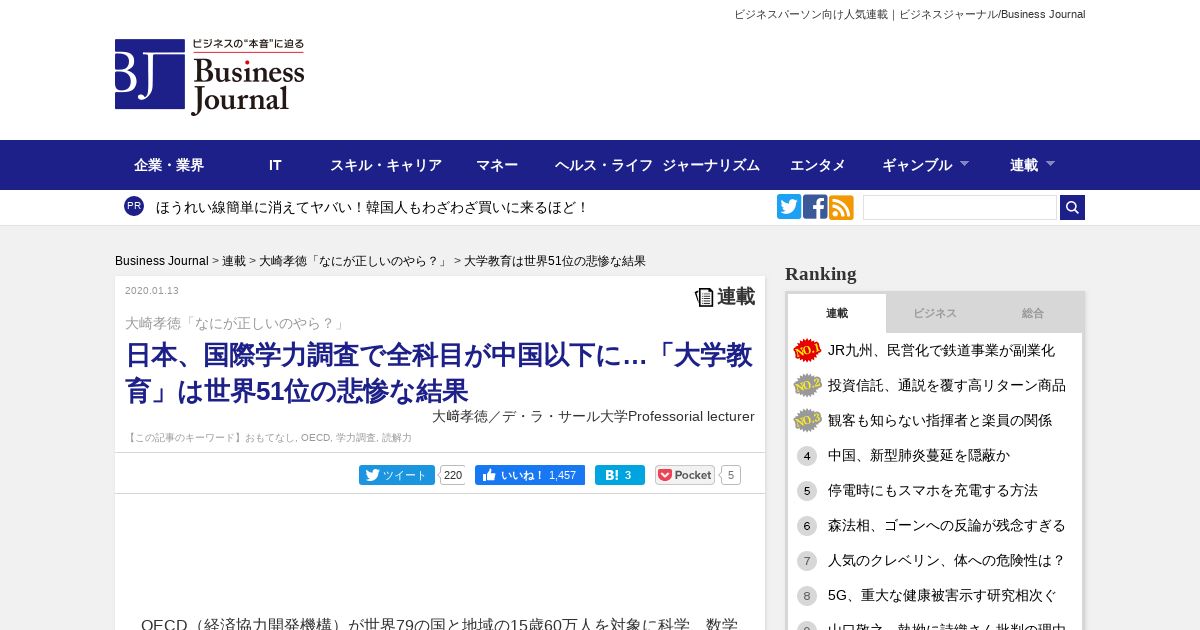The width and height of the screenshot is (1200, 630).
Task: Open the ジャーナリズム menu item
Action: pyautogui.click(x=711, y=165)
